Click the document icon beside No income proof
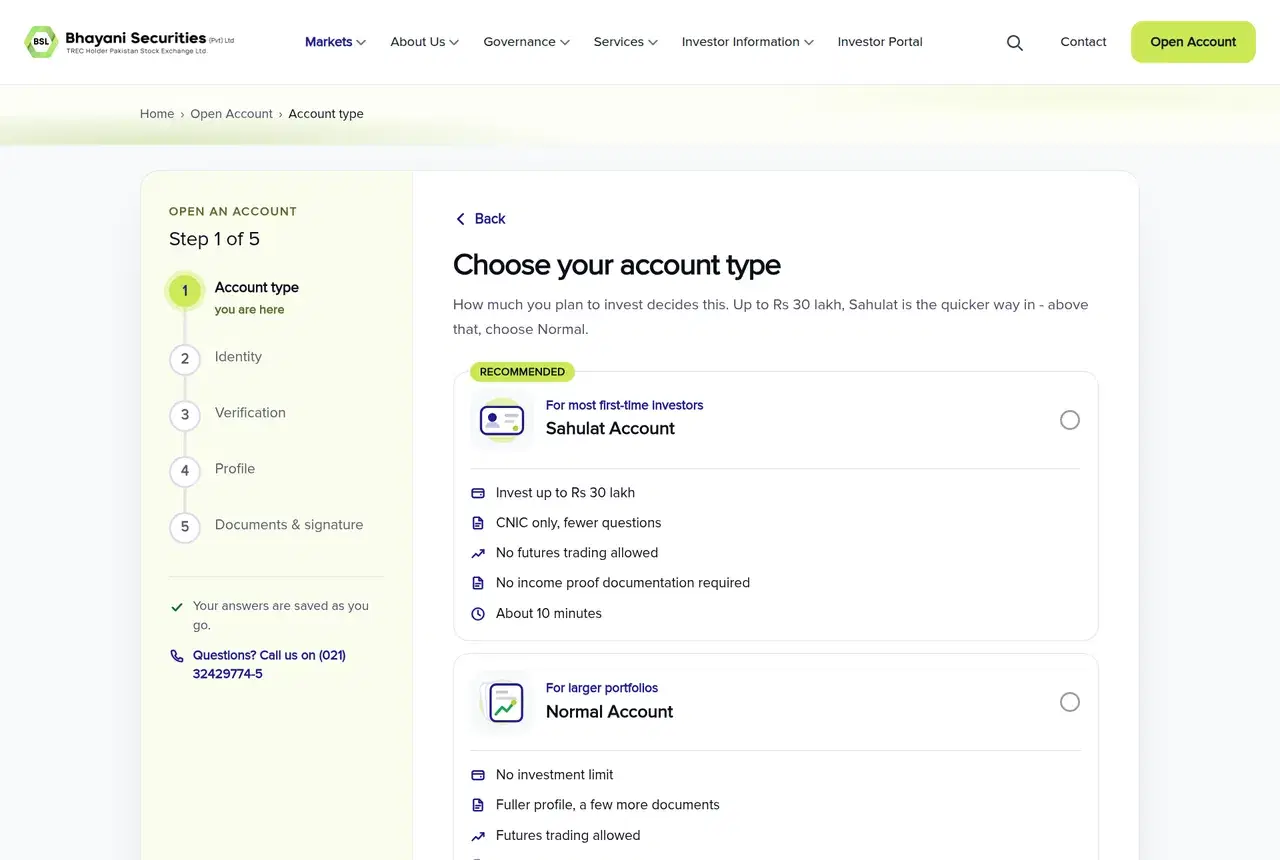This screenshot has width=1280, height=860. [478, 583]
